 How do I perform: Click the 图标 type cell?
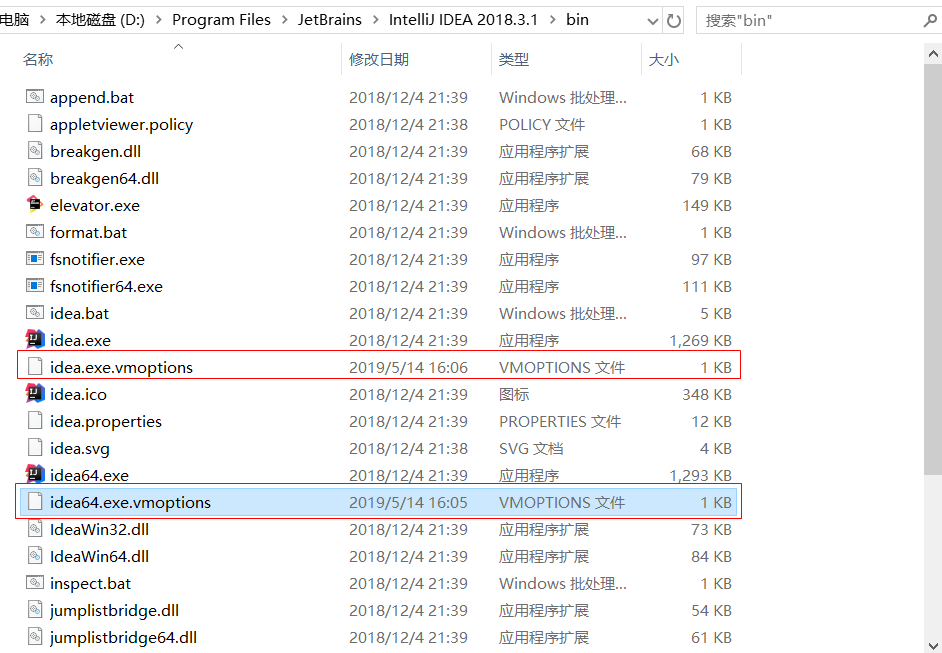click(x=514, y=395)
